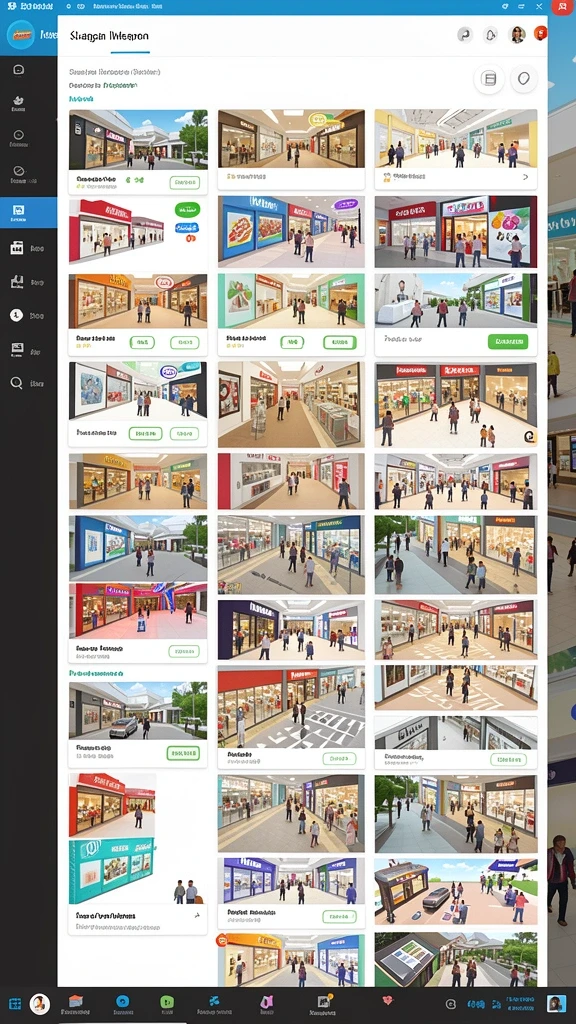576x1024 pixels.
Task: Open the aerial kiosk with parked car thumbnail
Action: (456, 891)
